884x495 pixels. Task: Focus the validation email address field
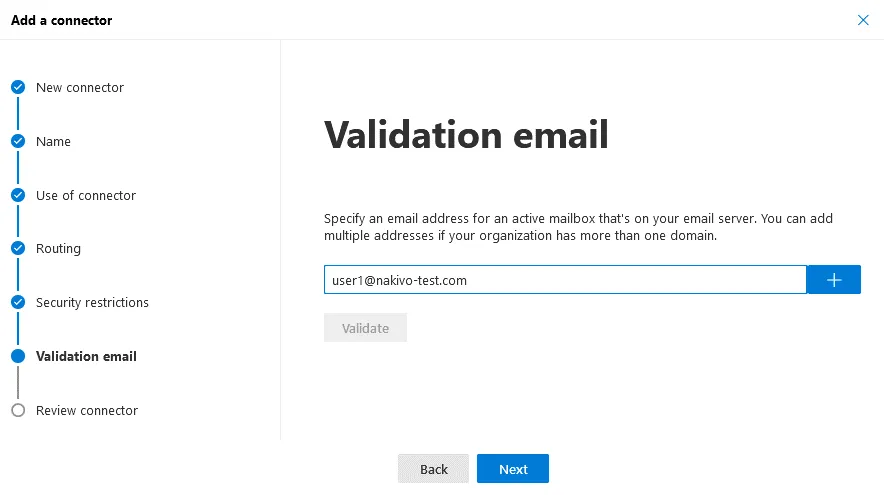pyautogui.click(x=565, y=280)
